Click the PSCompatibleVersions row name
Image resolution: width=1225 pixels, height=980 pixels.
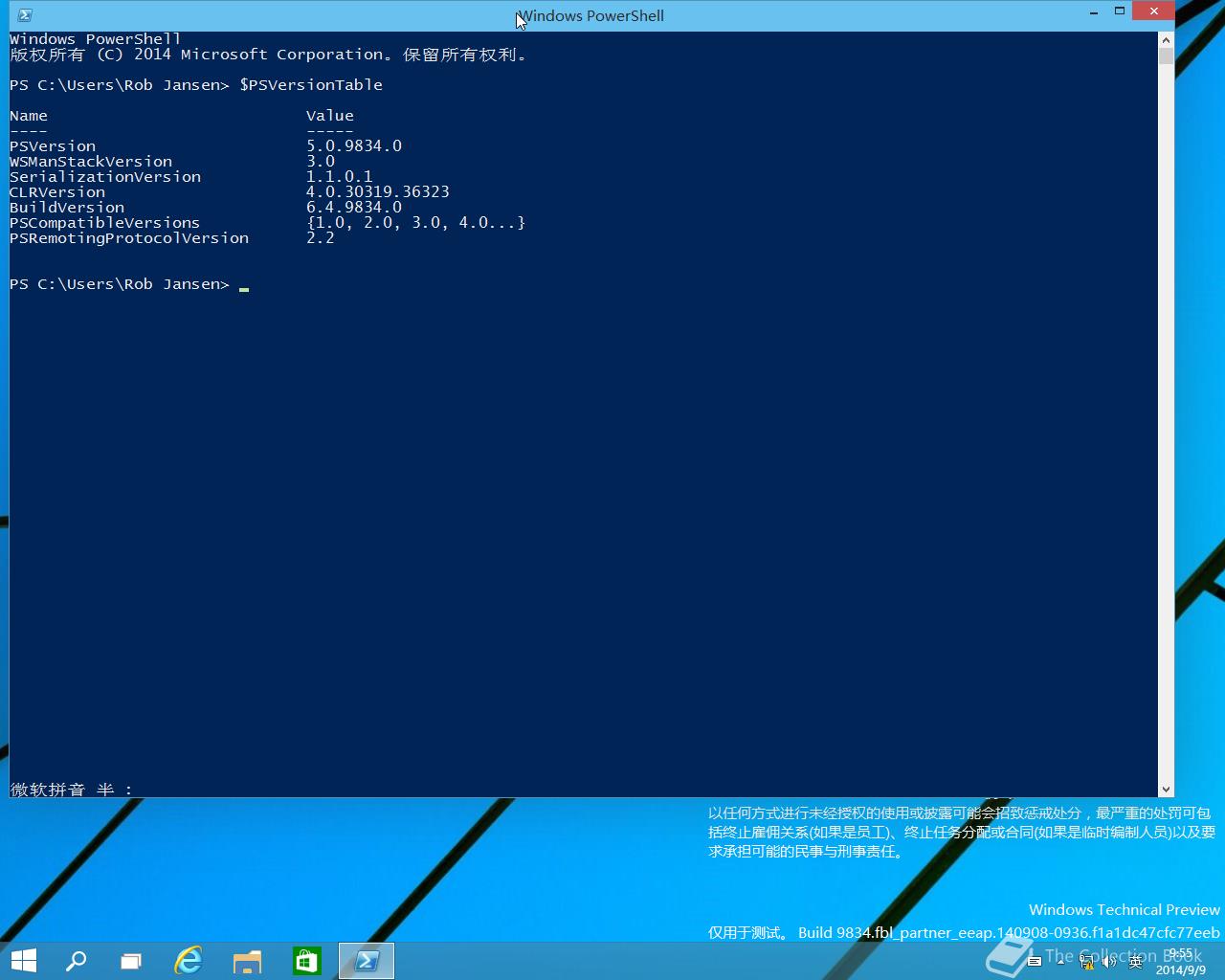(x=105, y=223)
